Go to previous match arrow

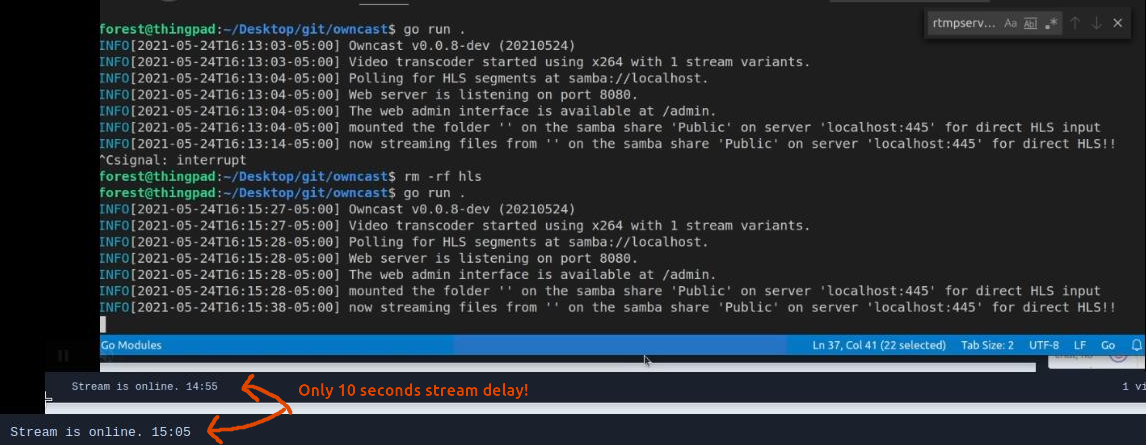click(x=1075, y=23)
